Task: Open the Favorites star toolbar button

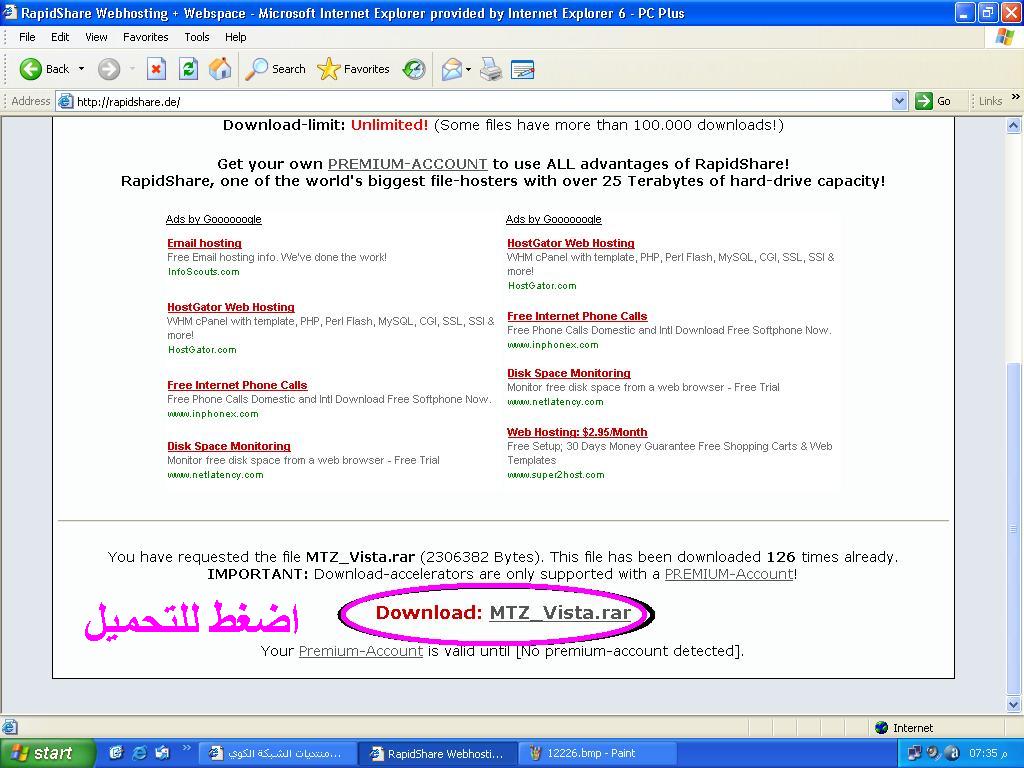Action: click(x=353, y=69)
